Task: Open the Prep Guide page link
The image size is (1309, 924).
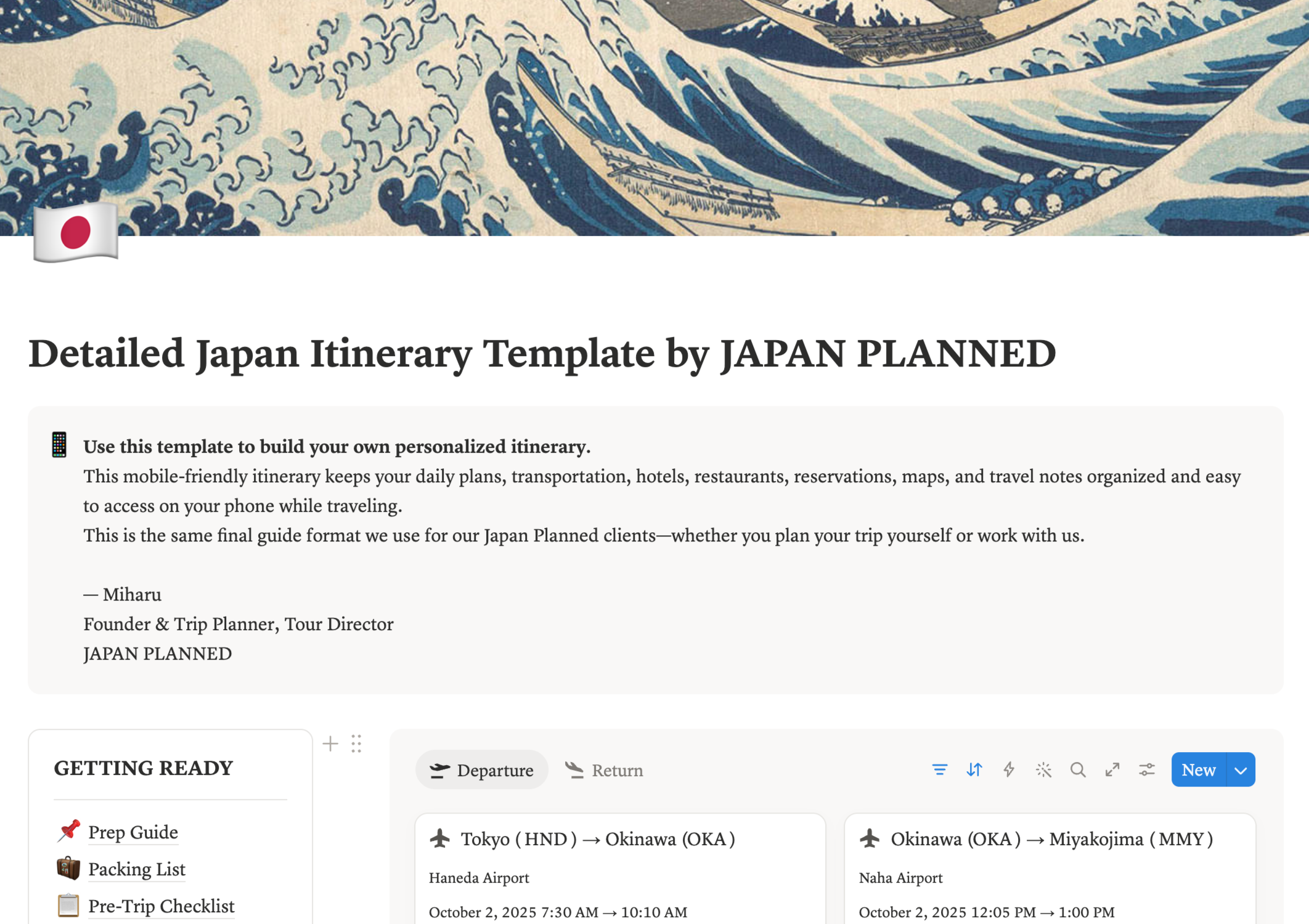Action: pos(133,832)
